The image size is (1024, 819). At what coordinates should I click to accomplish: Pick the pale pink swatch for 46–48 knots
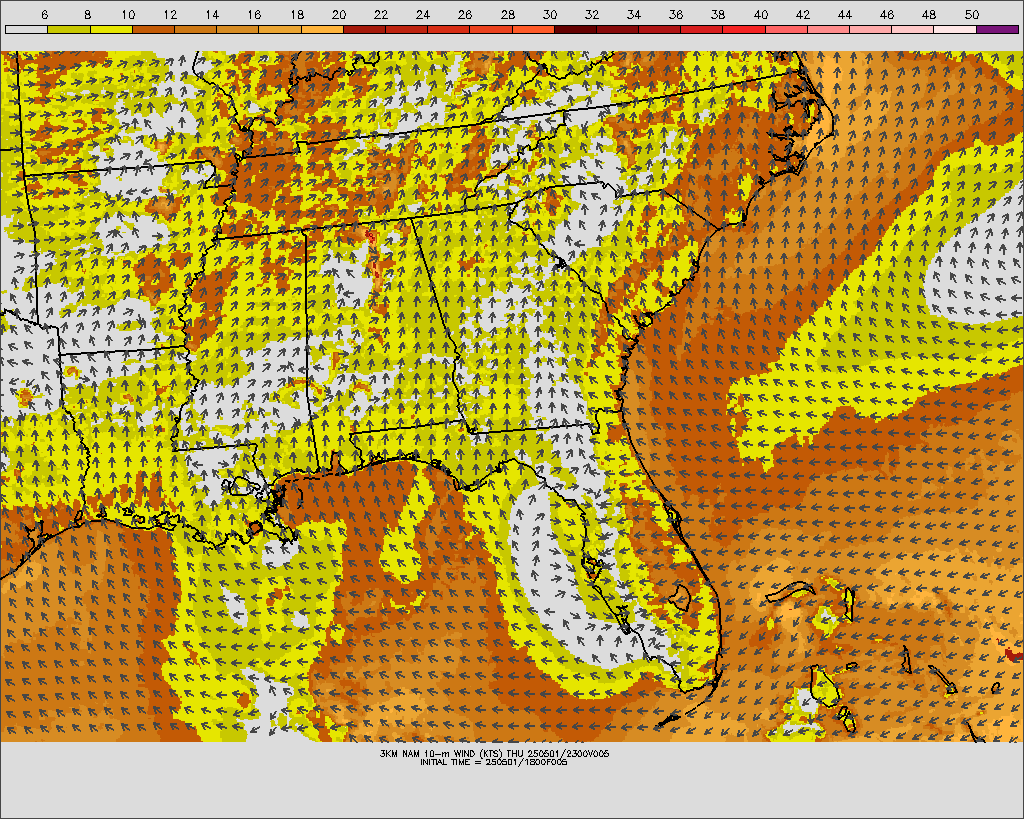pyautogui.click(x=914, y=29)
